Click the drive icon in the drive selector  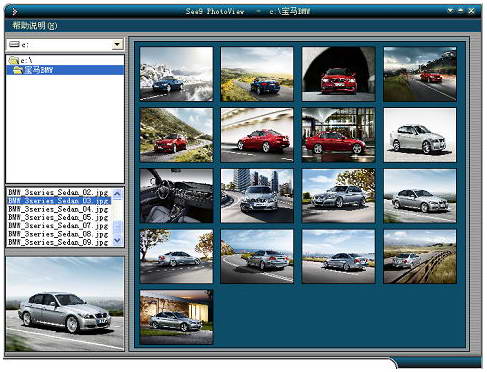tap(15, 44)
